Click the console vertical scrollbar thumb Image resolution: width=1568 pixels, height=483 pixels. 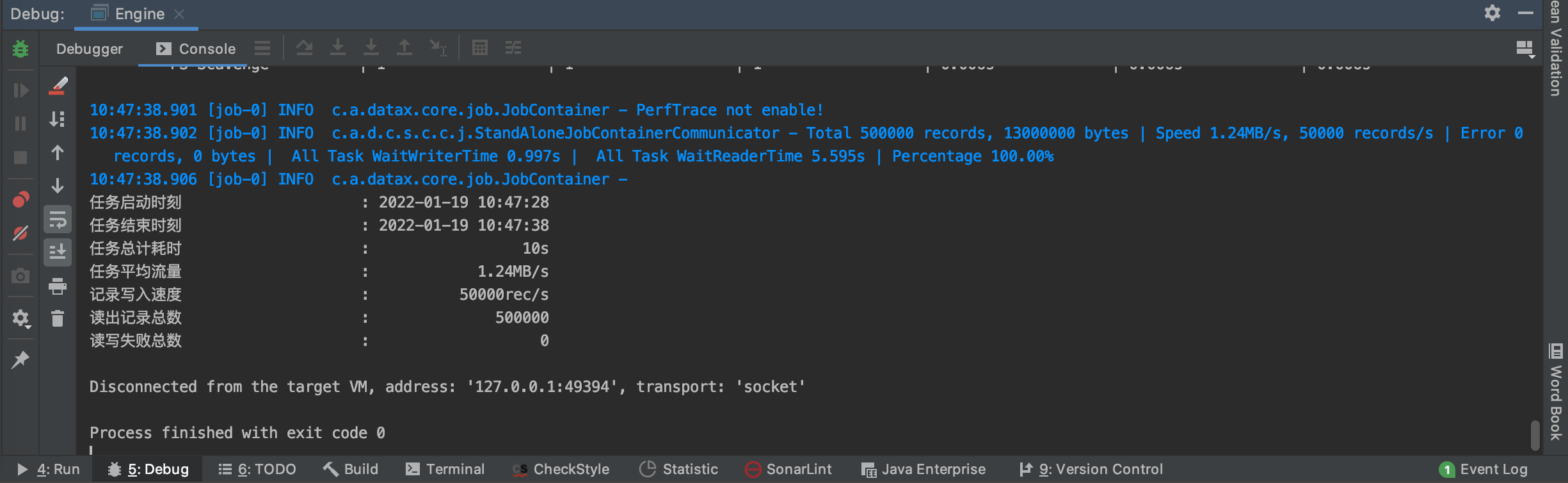pos(1535,435)
